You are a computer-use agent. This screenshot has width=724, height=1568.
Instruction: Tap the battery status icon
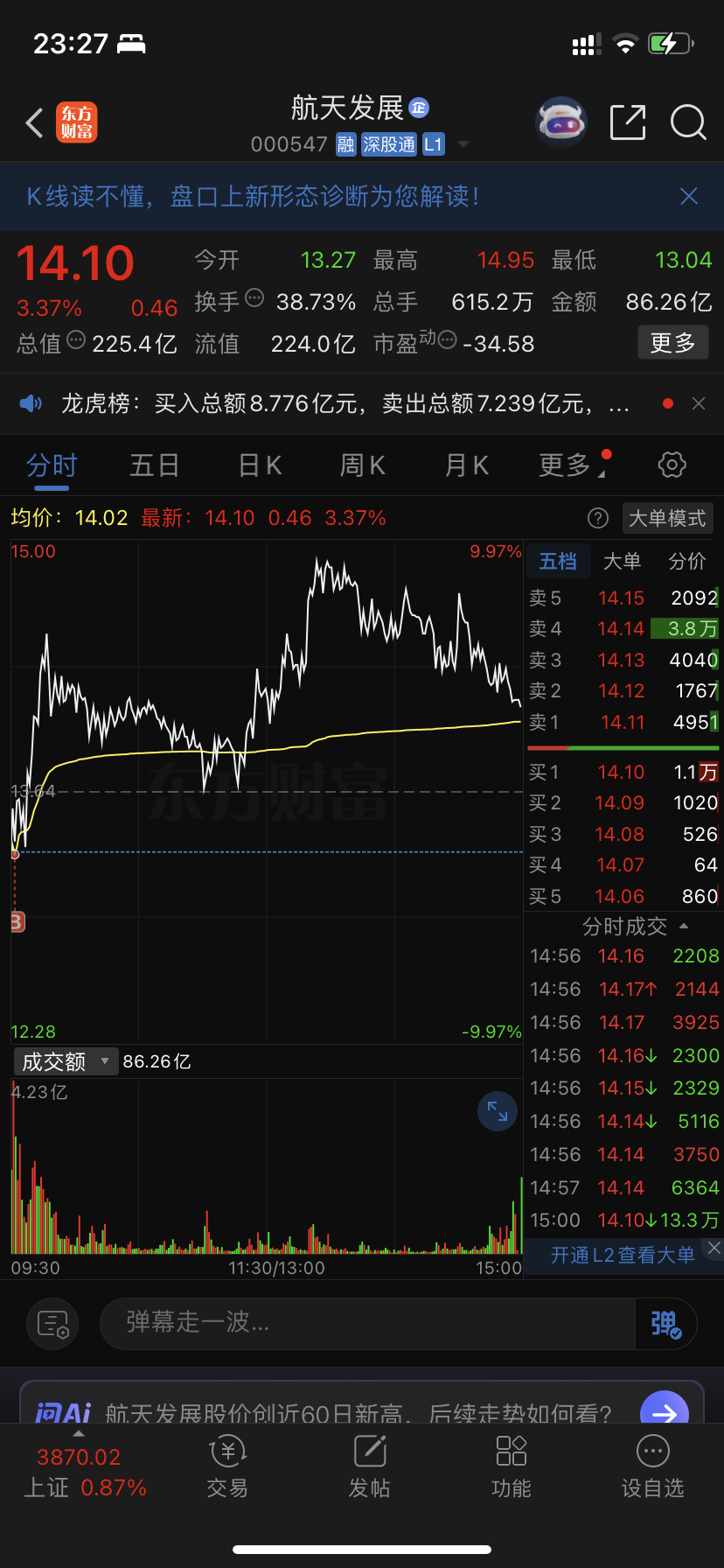point(672,43)
